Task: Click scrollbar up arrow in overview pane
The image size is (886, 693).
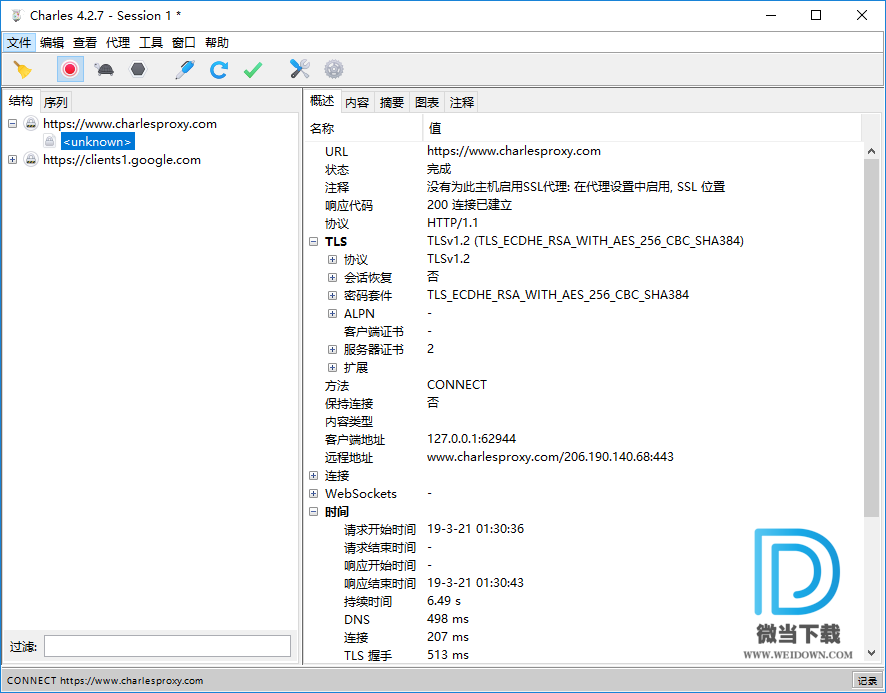Action: click(871, 151)
